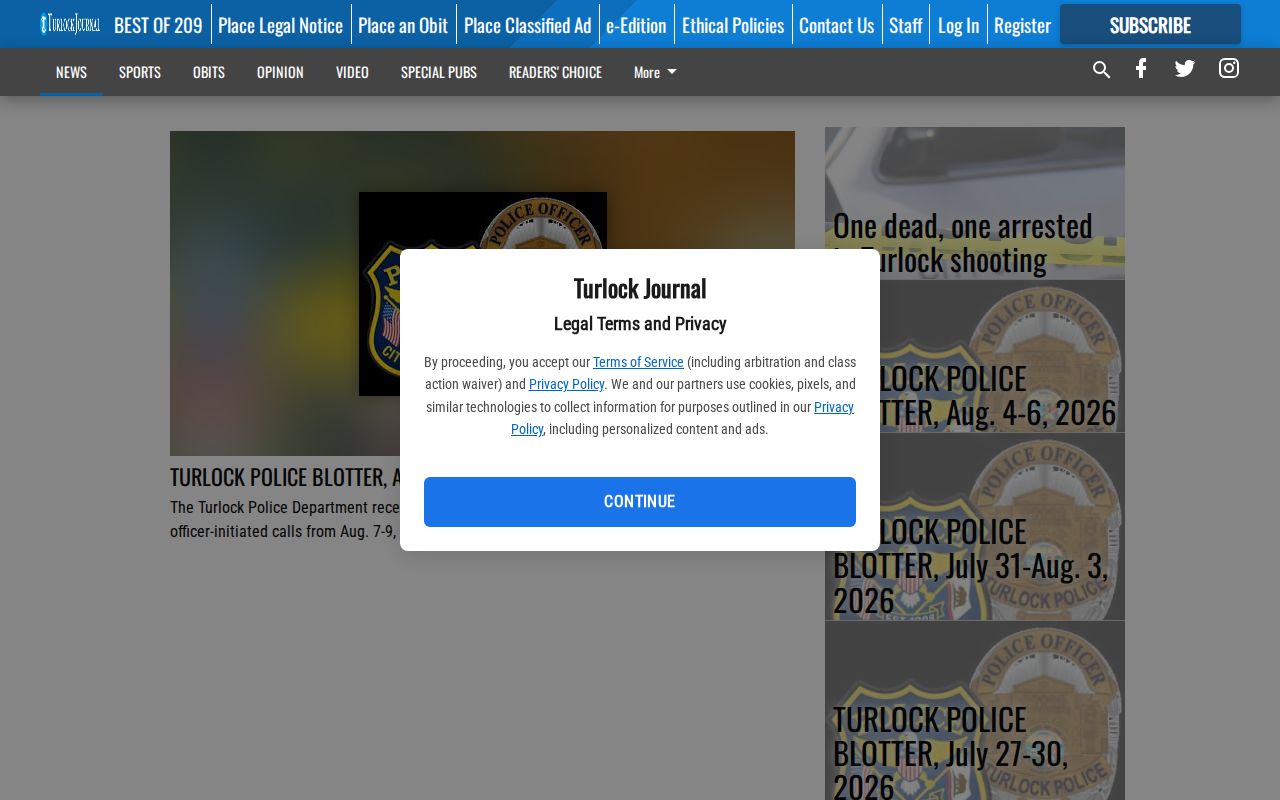Expand the More dropdown menu
Image resolution: width=1280 pixels, height=800 pixels.
click(x=655, y=72)
